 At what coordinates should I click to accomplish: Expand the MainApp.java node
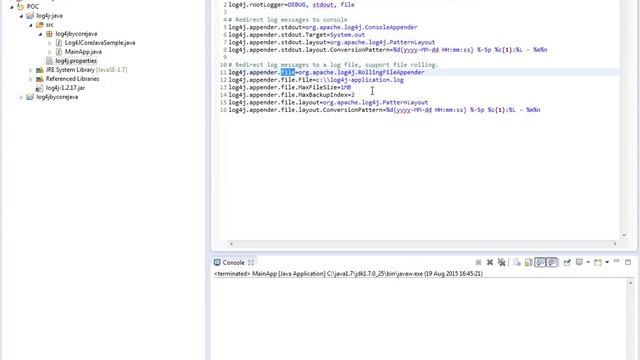(x=50, y=52)
